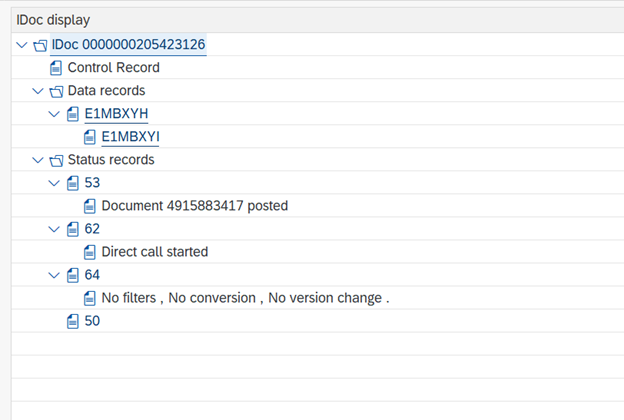This screenshot has height=420, width=624.
Task: Click the document icon of status 50
Action: point(72,321)
